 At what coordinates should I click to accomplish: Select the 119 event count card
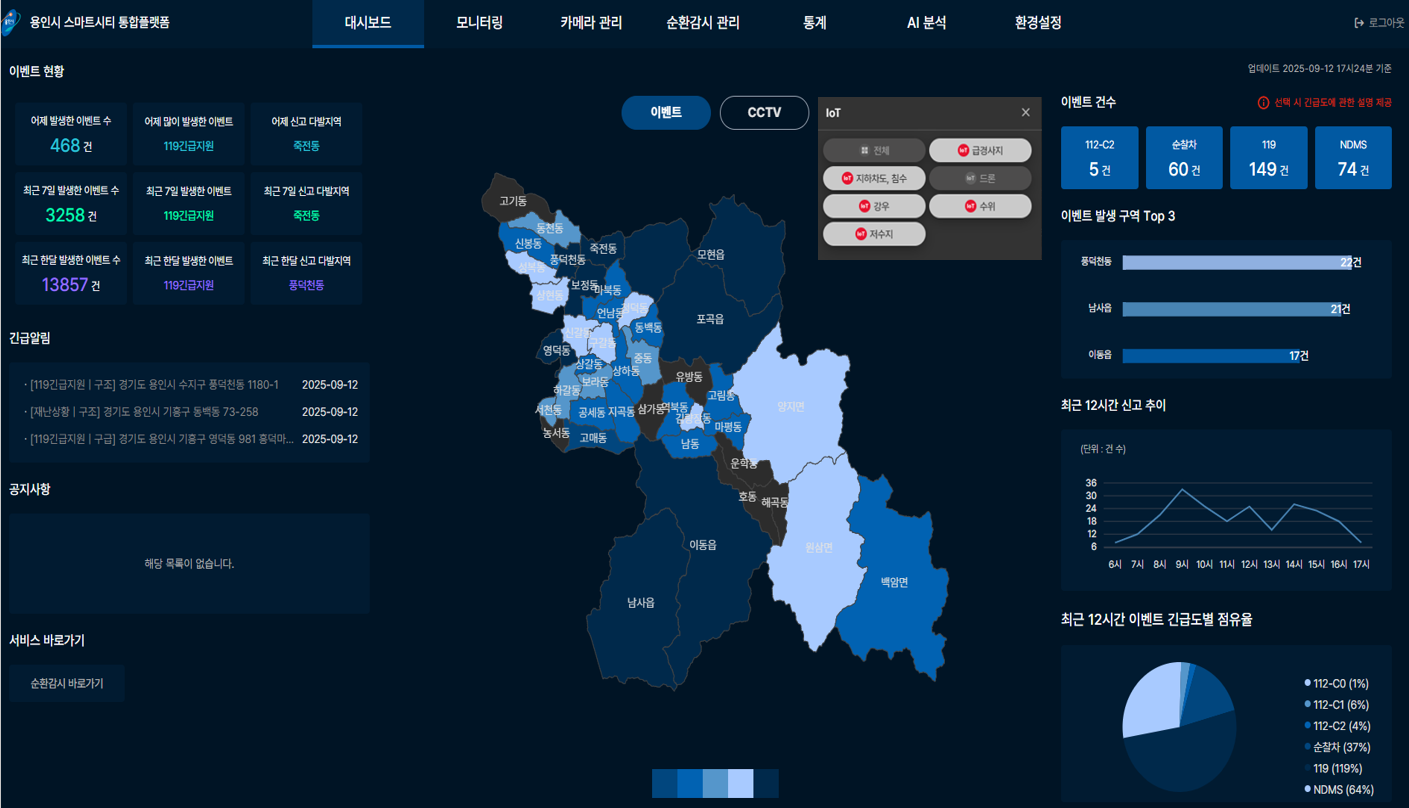click(x=1268, y=158)
